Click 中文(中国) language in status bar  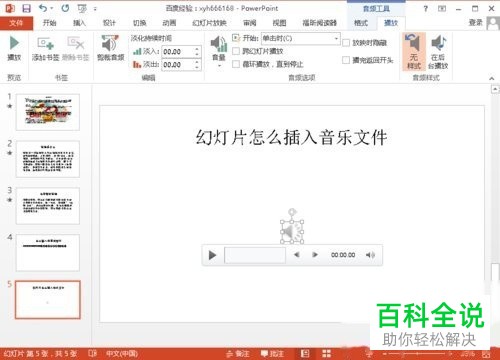pos(122,354)
